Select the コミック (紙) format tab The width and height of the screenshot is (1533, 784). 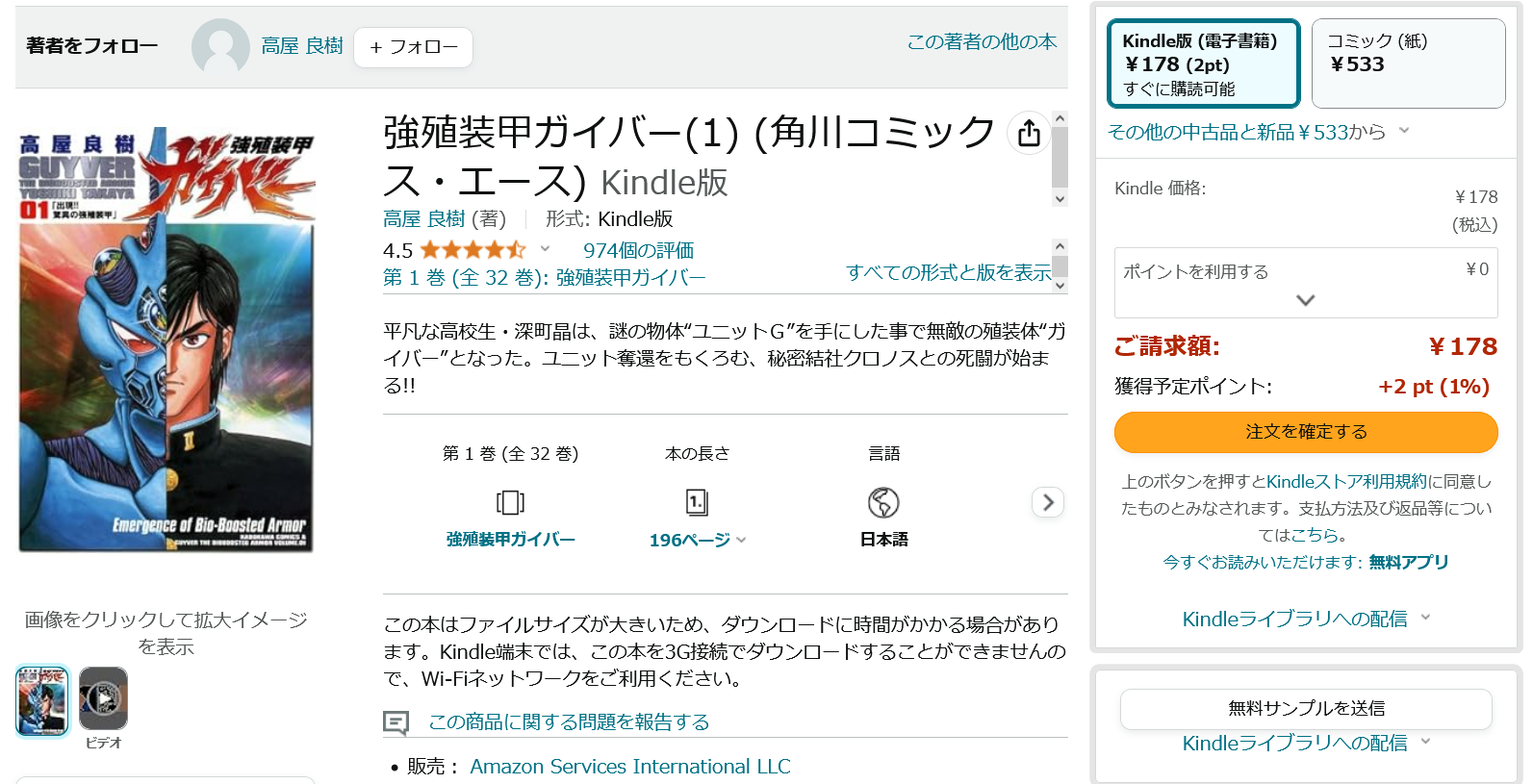click(1409, 63)
